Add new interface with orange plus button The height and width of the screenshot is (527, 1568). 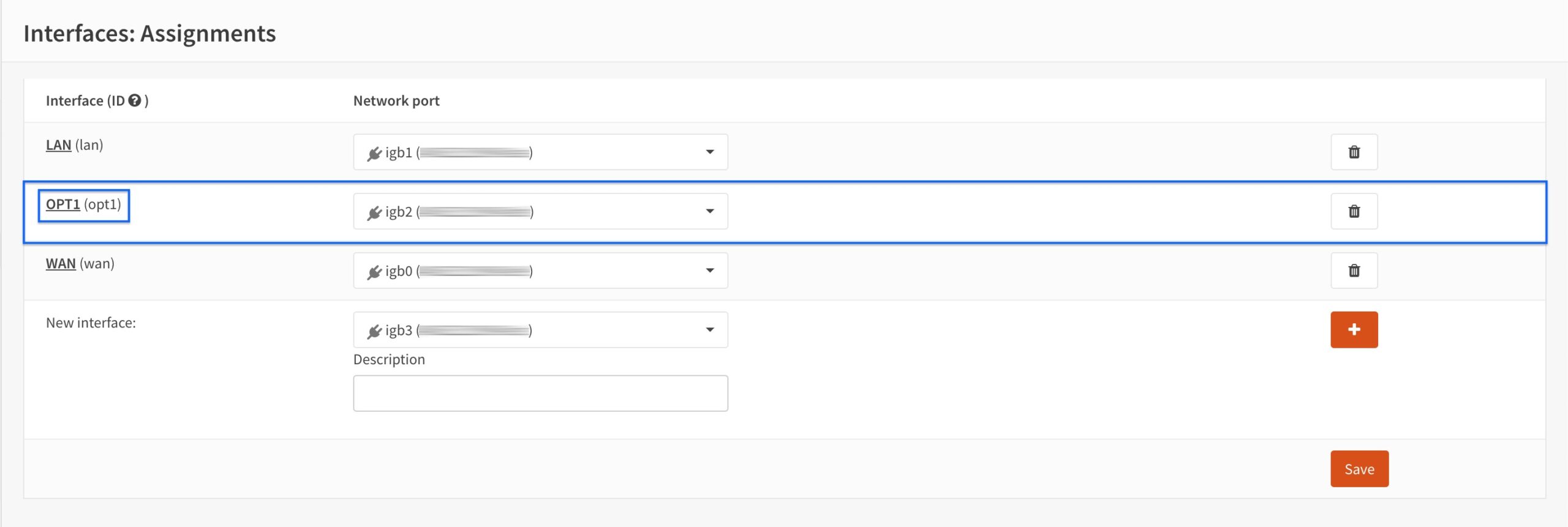click(x=1354, y=329)
